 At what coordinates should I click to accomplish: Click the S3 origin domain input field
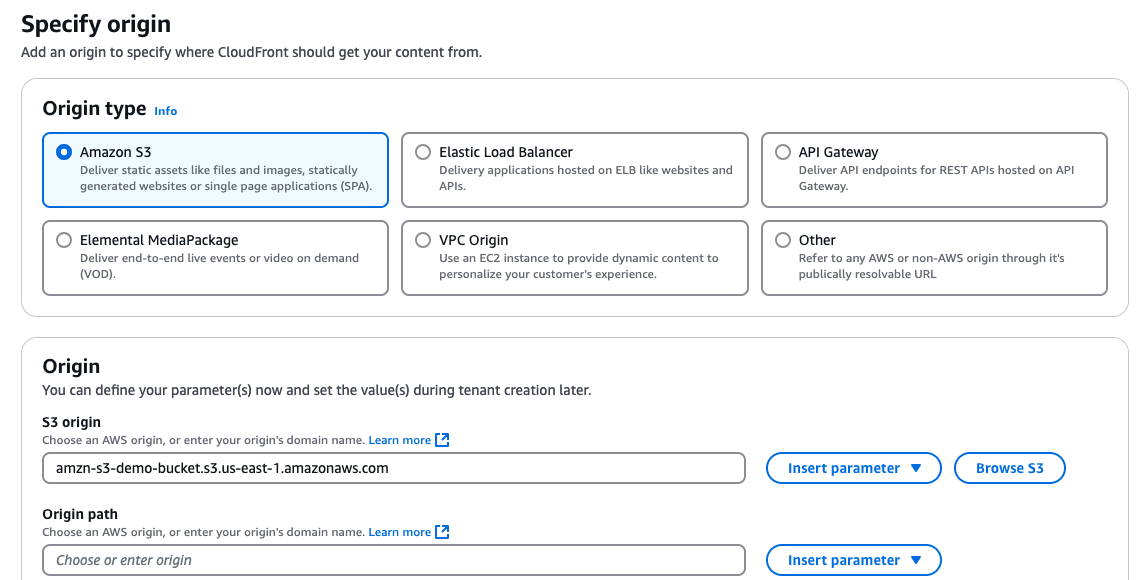pos(393,467)
